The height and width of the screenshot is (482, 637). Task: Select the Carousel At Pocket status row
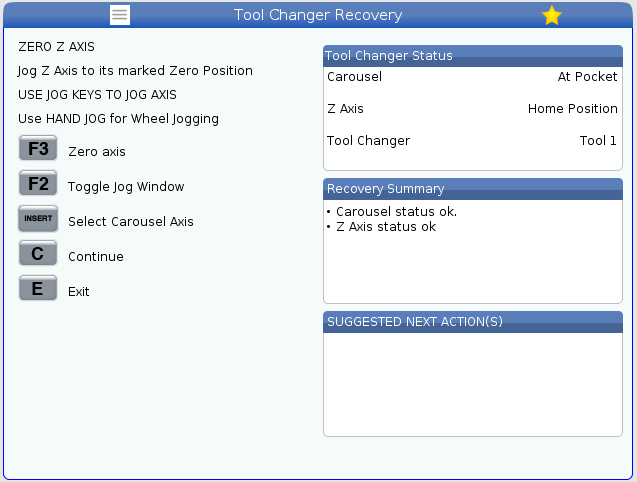472,76
